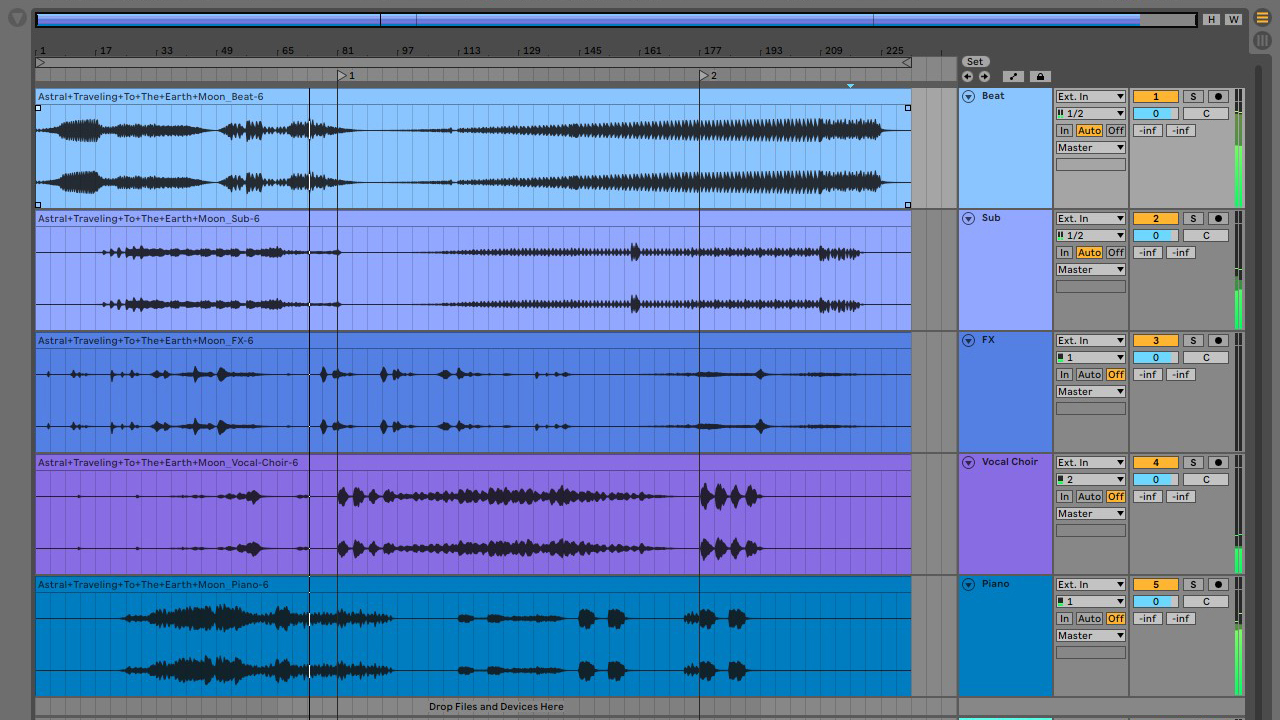Screen dimensions: 1280x720
Task: Click locator 2 marker triangle
Action: (x=704, y=75)
